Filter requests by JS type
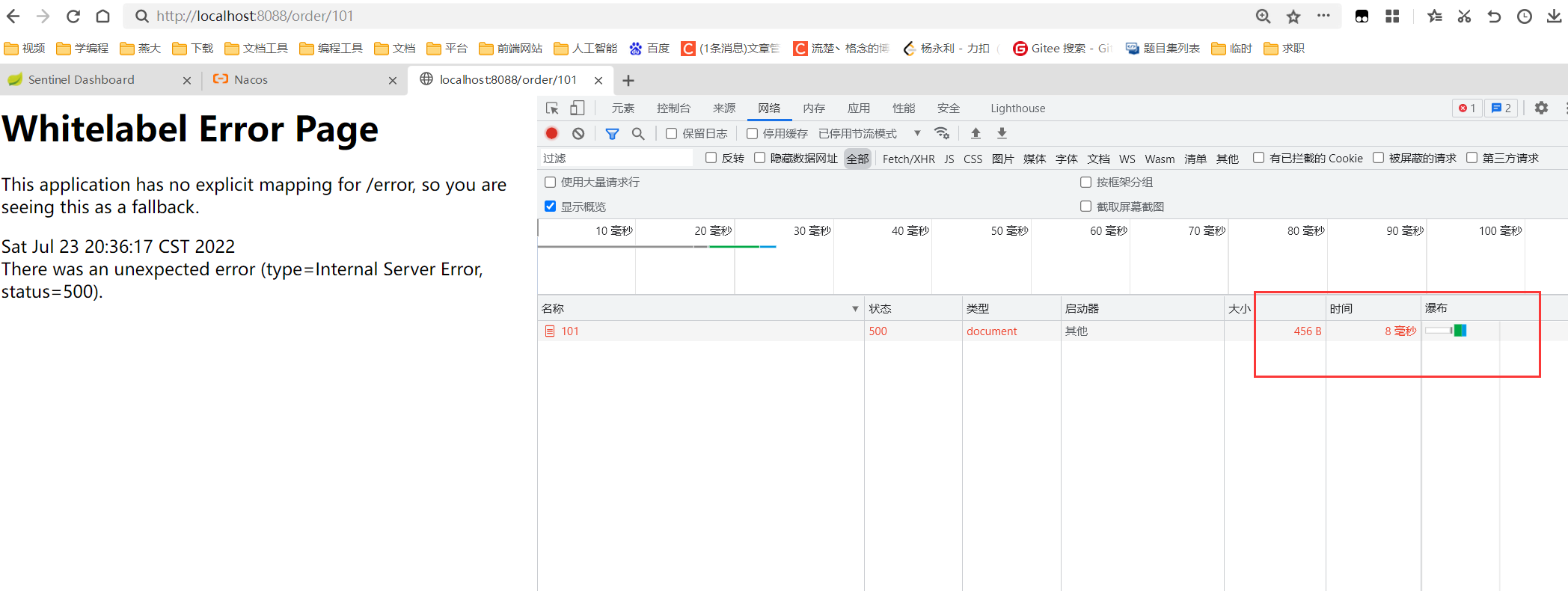This screenshot has width=1568, height=591. [x=949, y=159]
